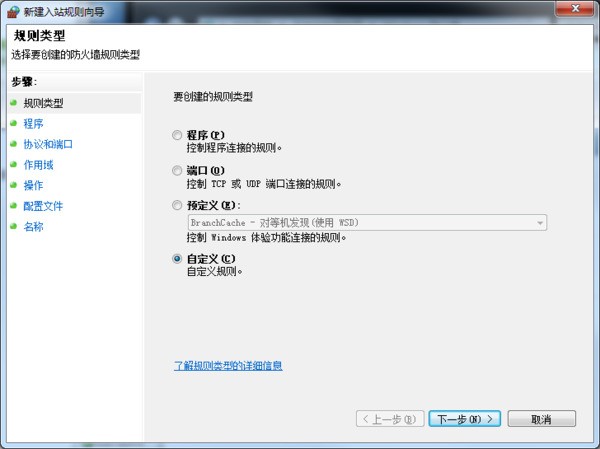Image resolution: width=600 pixels, height=449 pixels.
Task: Go to the 规则类型 step
Action: 43,103
